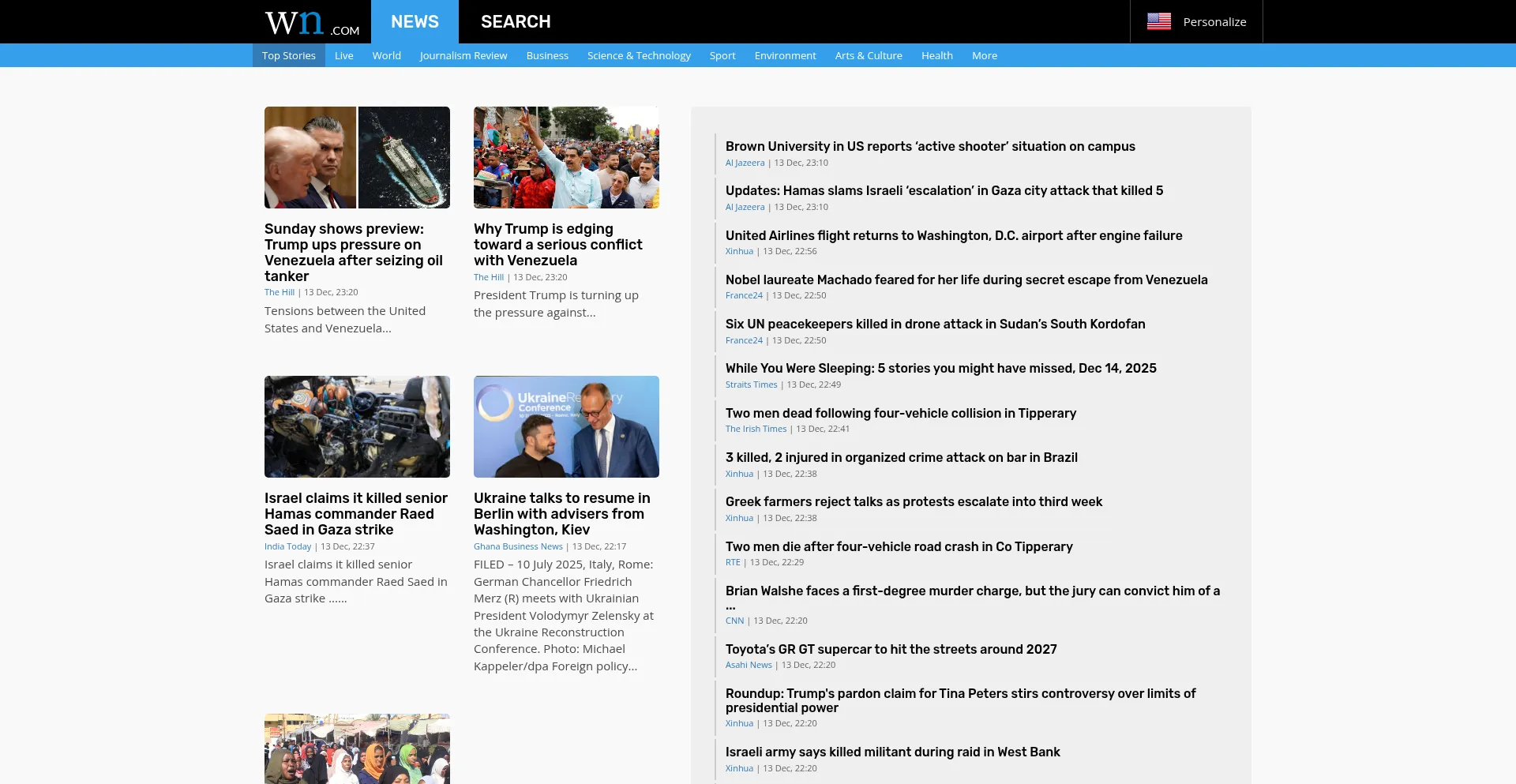Click the Ukraine Recovery Conference photo
The image size is (1516, 784).
566,426
